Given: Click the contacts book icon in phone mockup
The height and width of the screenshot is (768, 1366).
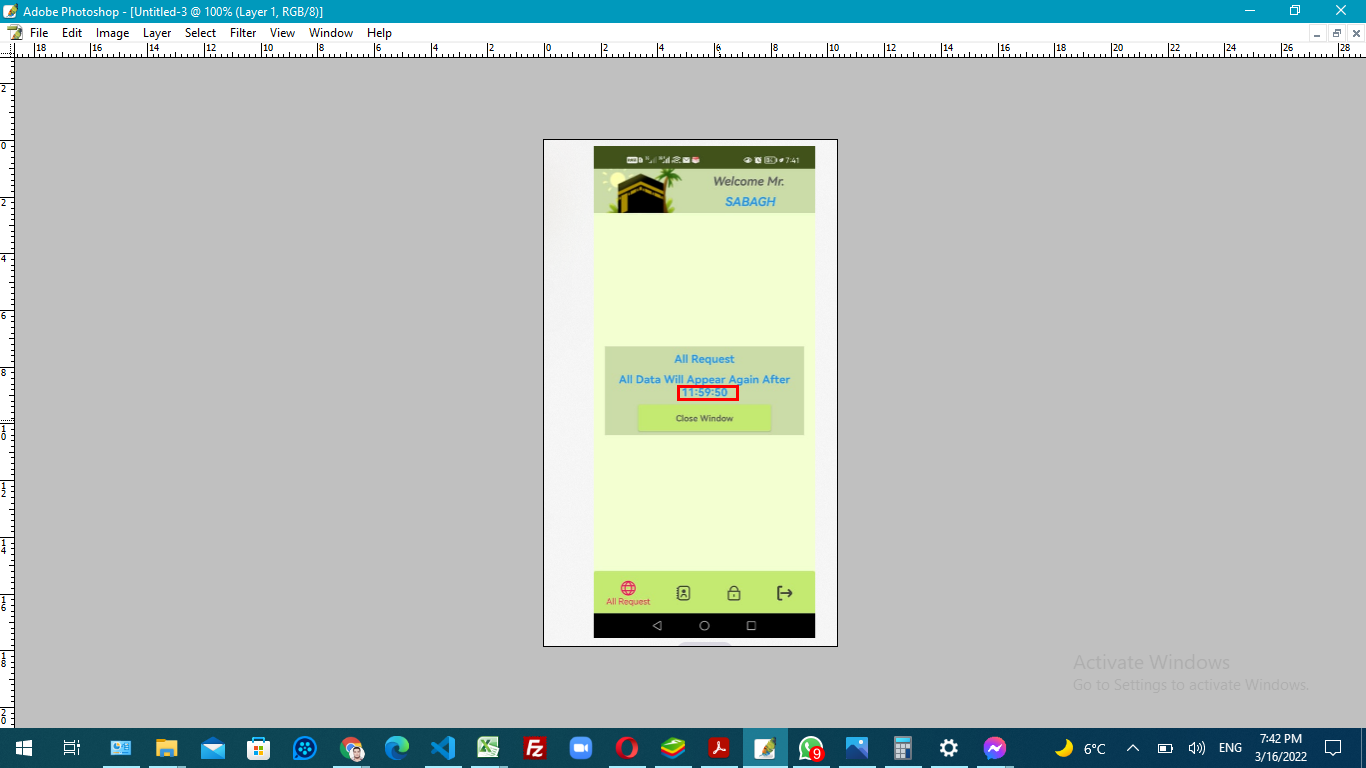Looking at the screenshot, I should click(x=683, y=593).
